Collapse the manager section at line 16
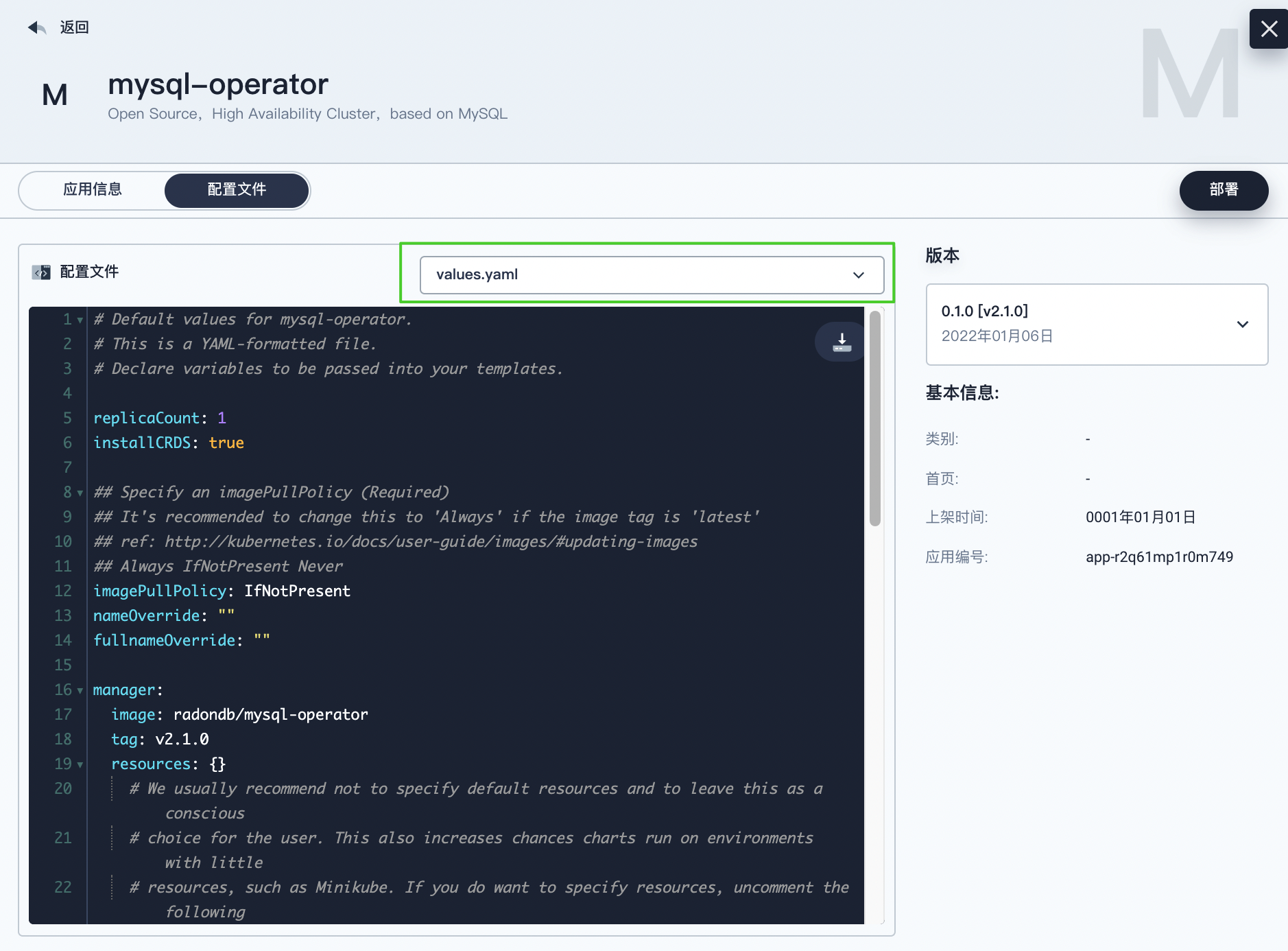This screenshot has height=951, width=1288. [x=80, y=691]
